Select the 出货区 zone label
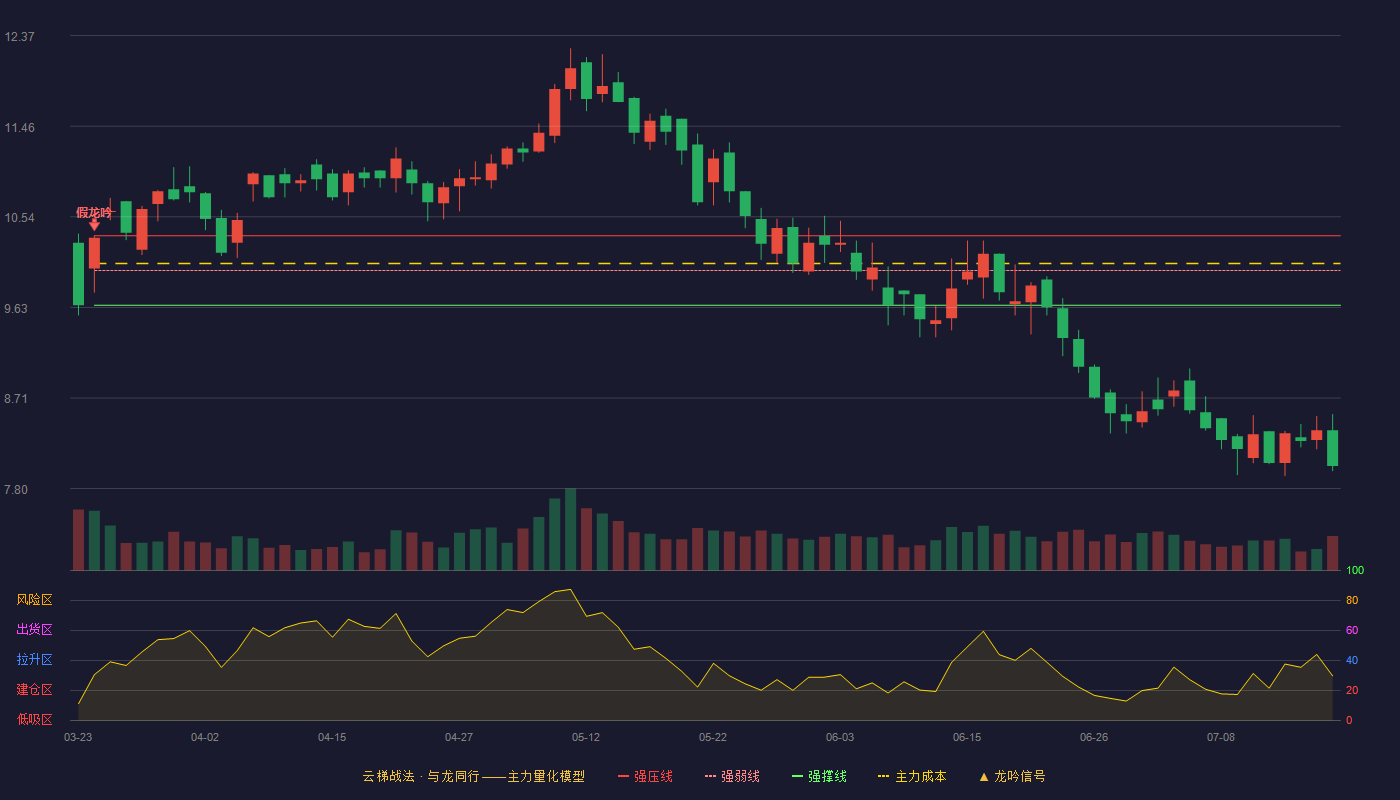 [x=34, y=630]
